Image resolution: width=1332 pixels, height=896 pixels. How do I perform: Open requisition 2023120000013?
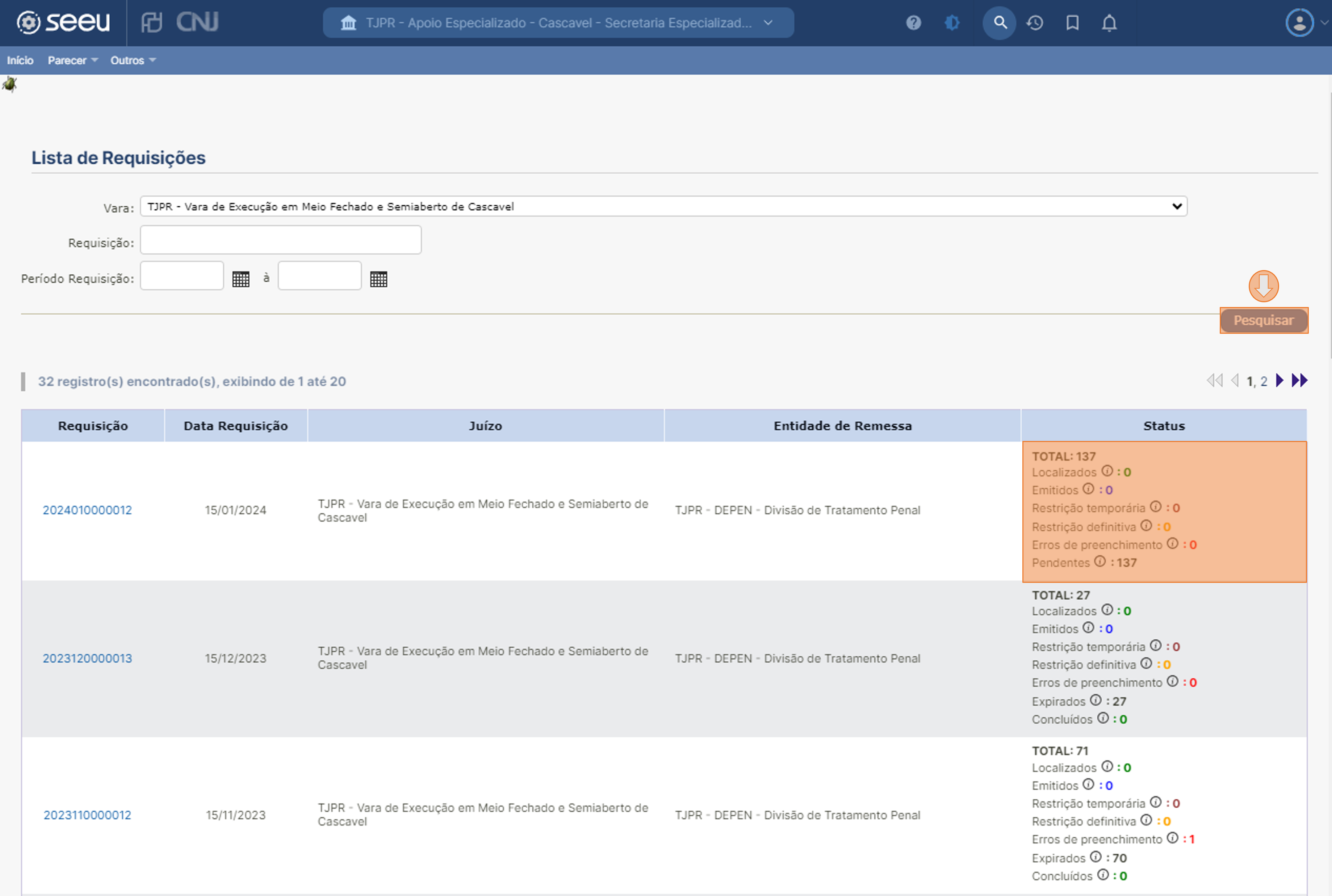[88, 658]
